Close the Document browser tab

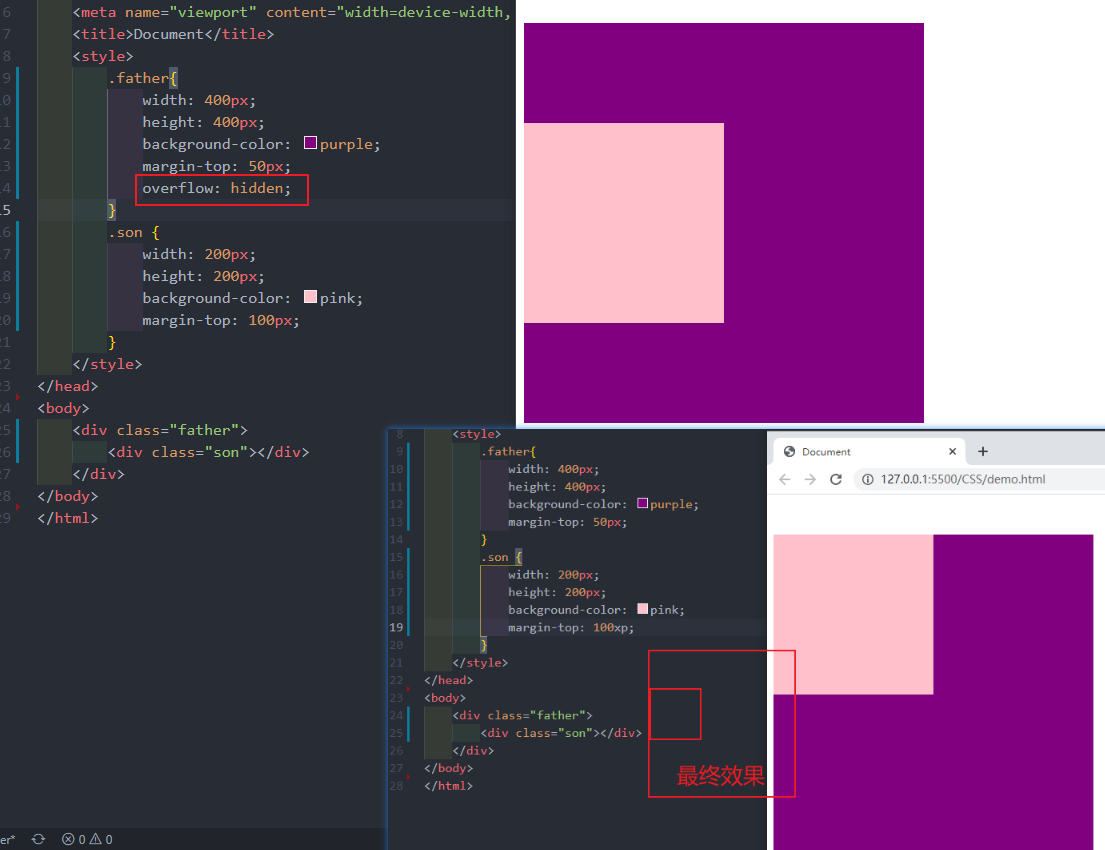point(952,452)
